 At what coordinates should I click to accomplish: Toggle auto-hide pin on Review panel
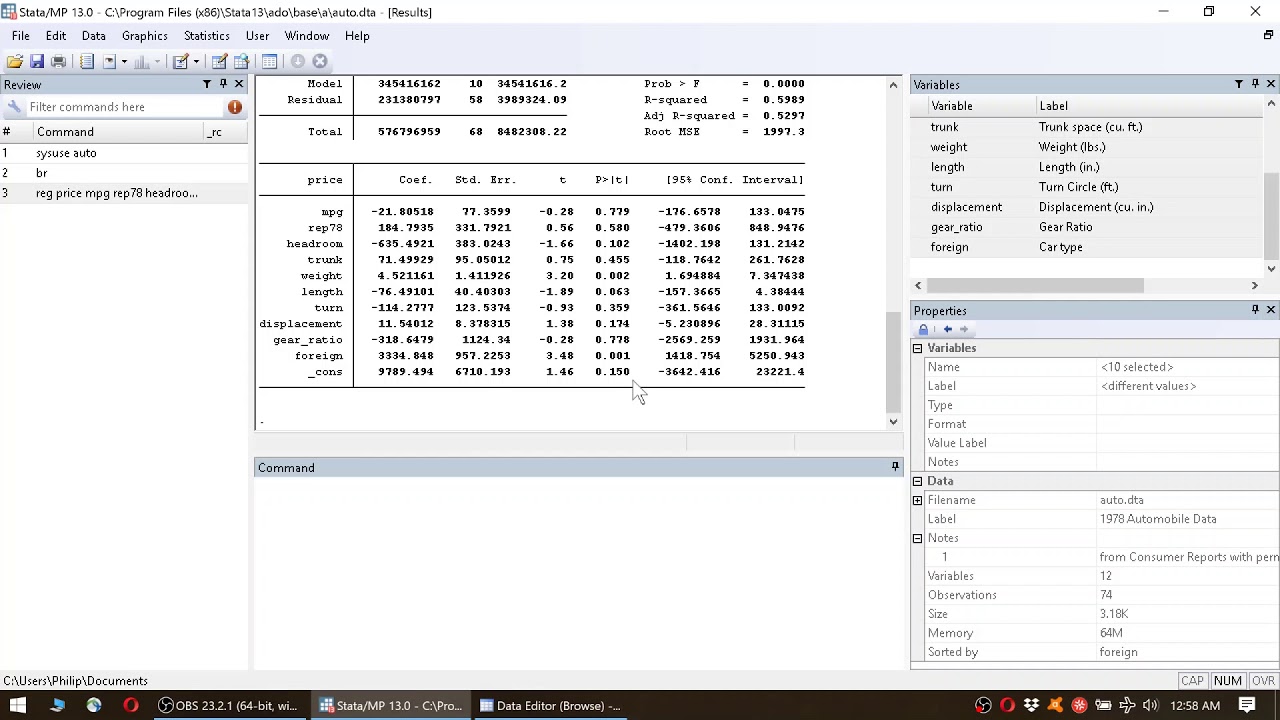point(223,84)
